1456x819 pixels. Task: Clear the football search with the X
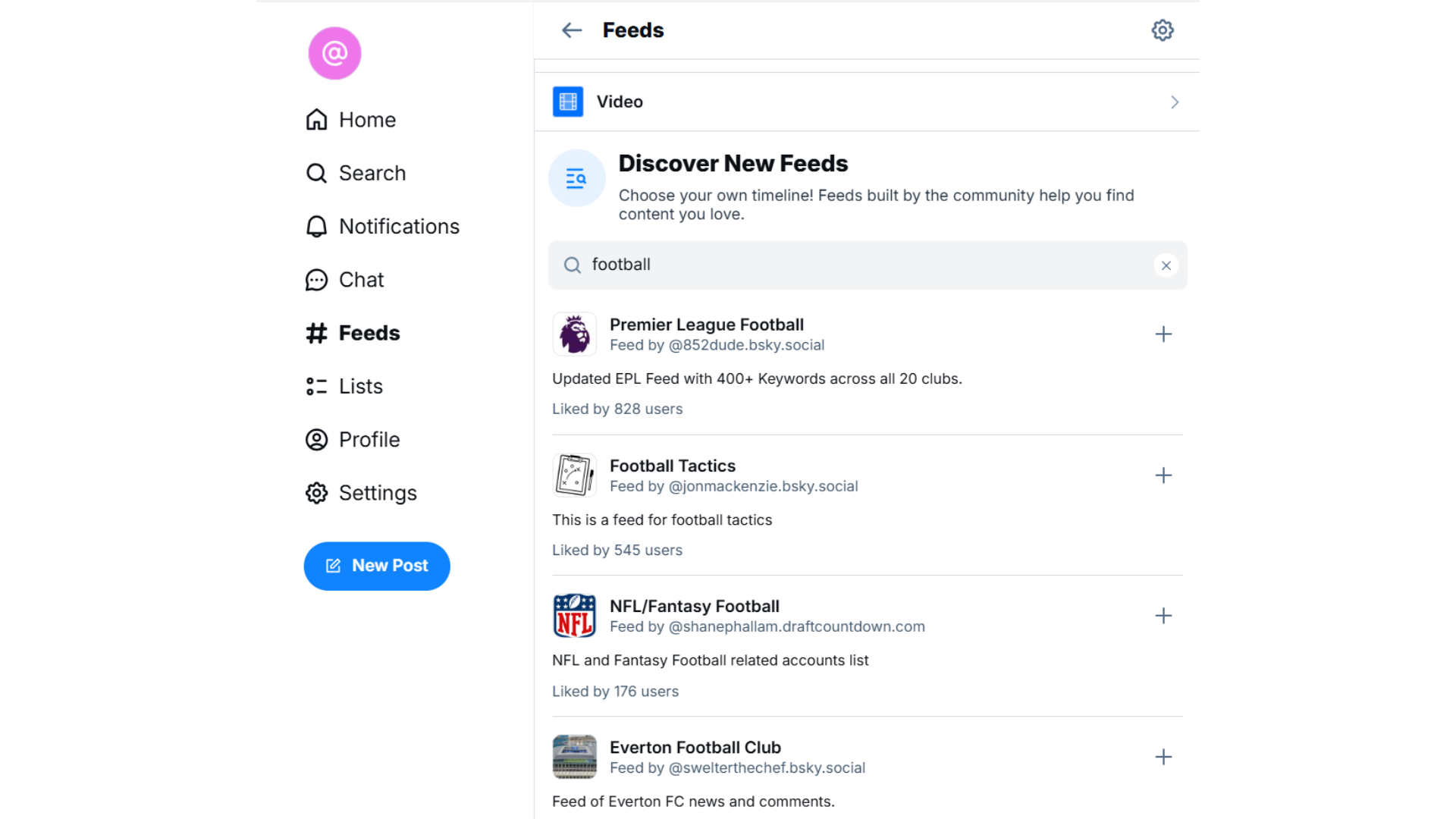[x=1166, y=265]
